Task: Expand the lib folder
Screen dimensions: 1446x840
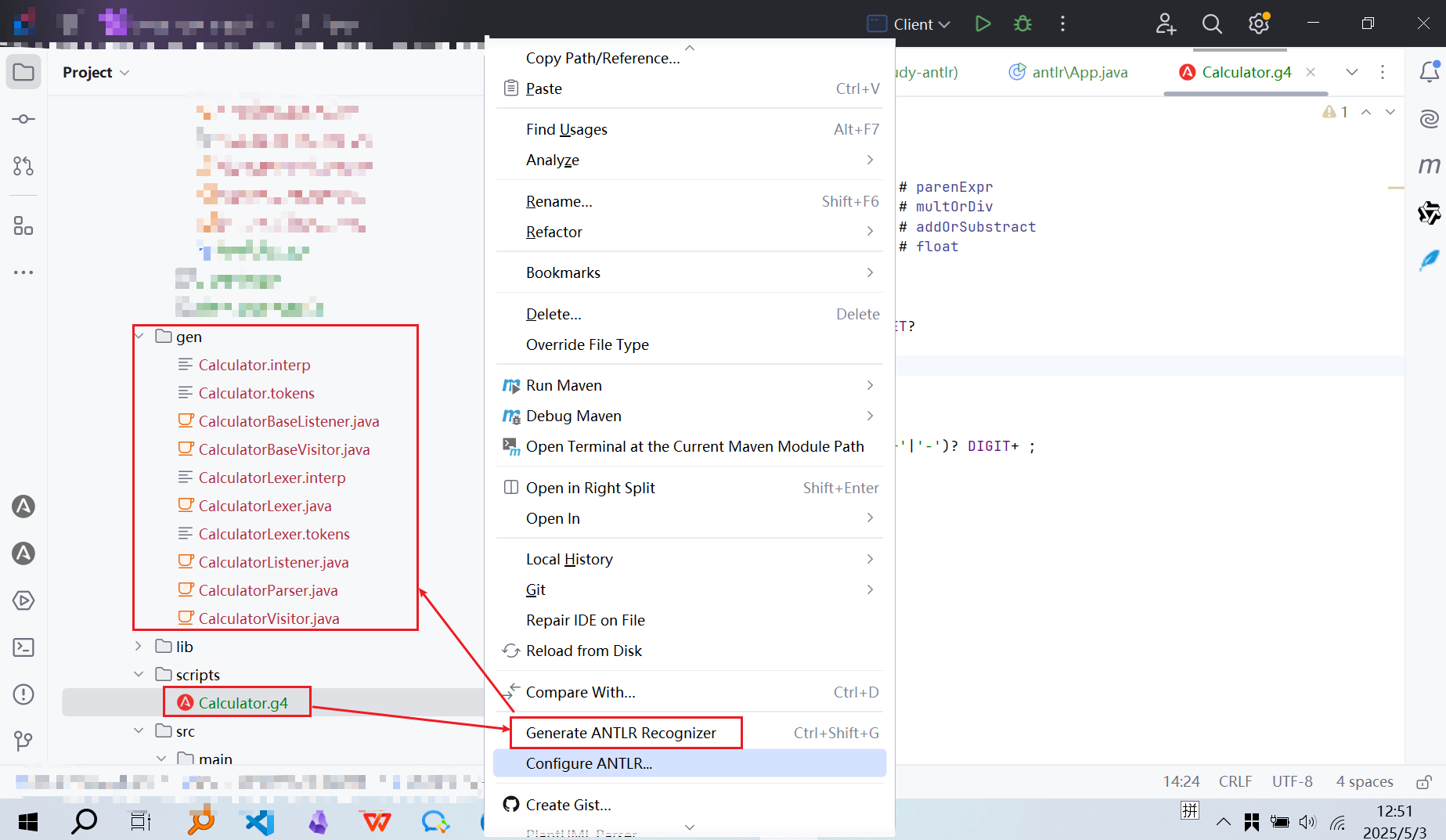Action: tap(139, 647)
